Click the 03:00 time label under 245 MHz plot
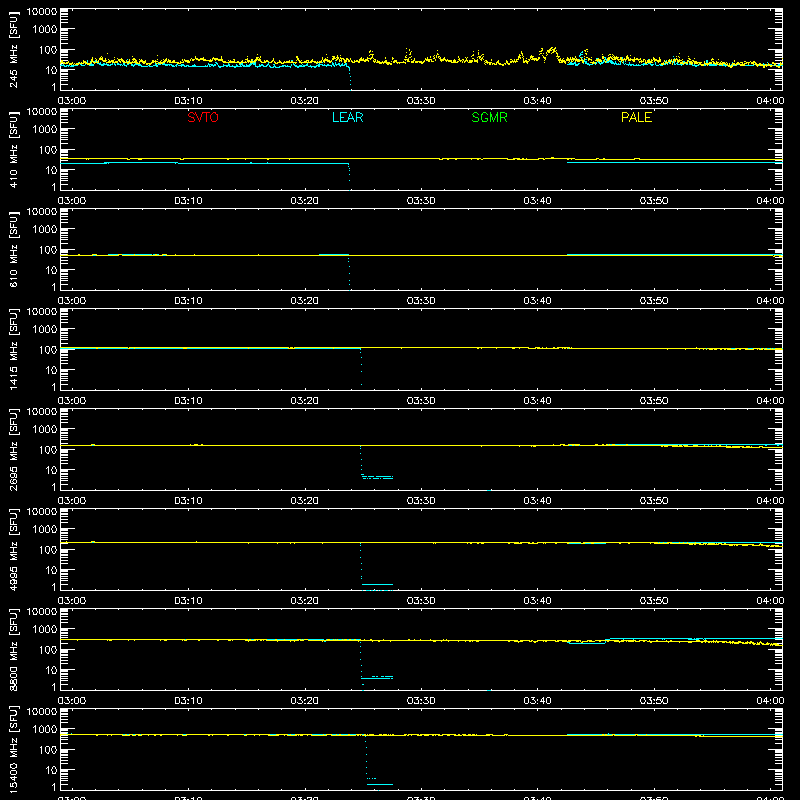 72,101
